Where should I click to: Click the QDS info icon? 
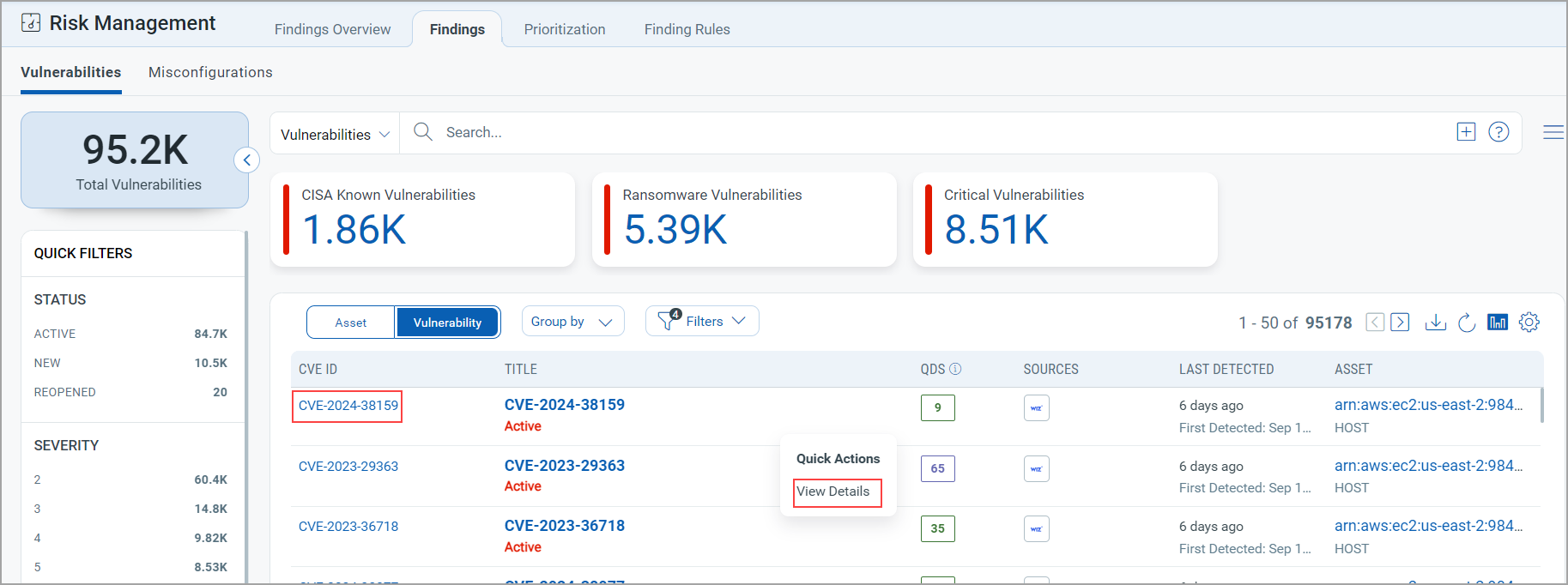955,369
